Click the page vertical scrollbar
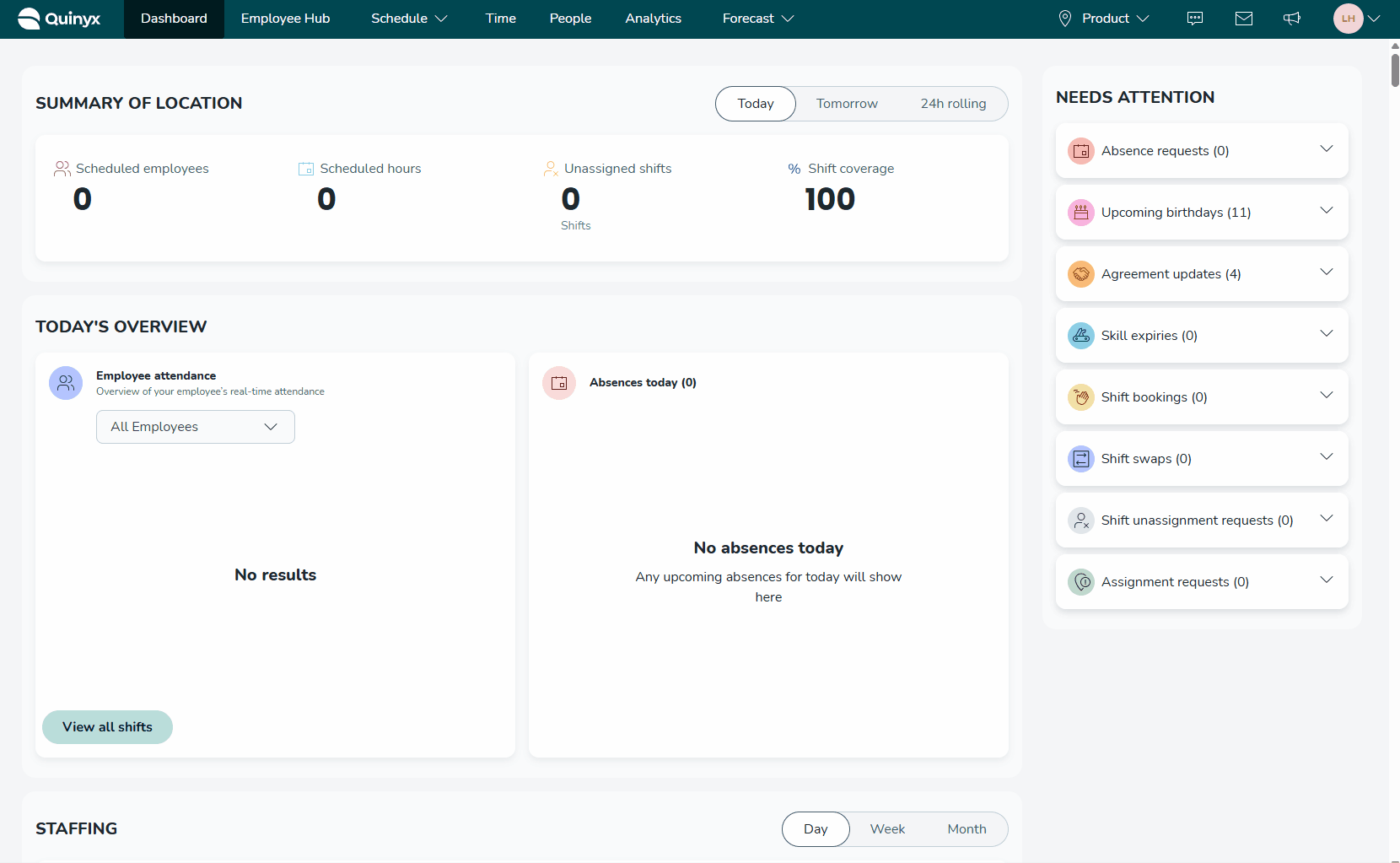The image size is (1400, 863). [1394, 67]
